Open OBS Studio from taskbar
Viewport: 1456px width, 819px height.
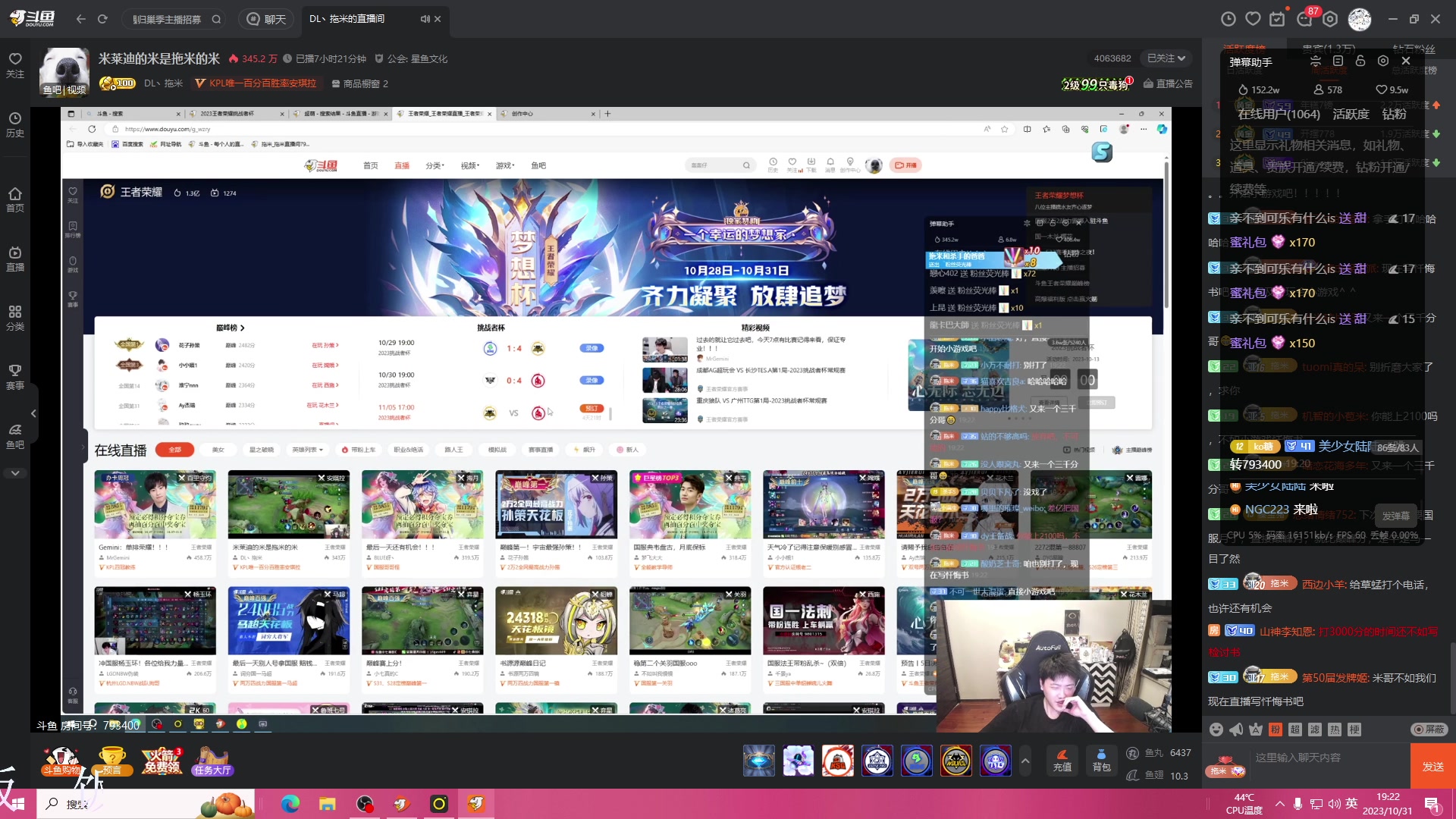365,804
